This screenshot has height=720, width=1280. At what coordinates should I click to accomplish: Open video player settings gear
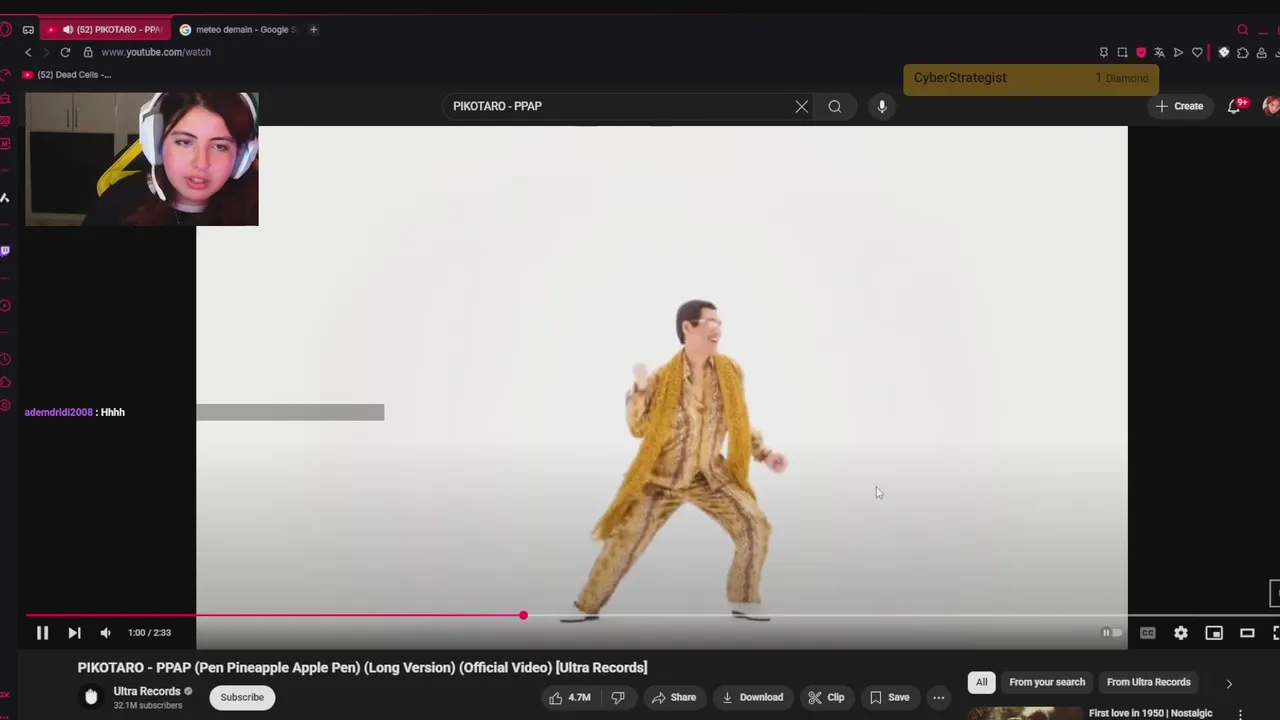[x=1181, y=633]
